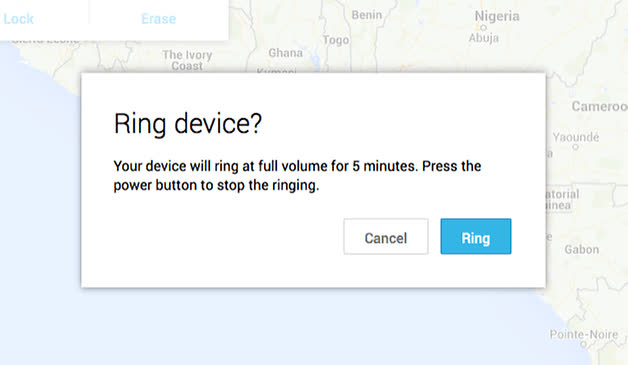Click the Abuja city marker circle
This screenshot has width=628, height=365.
tap(483, 28)
